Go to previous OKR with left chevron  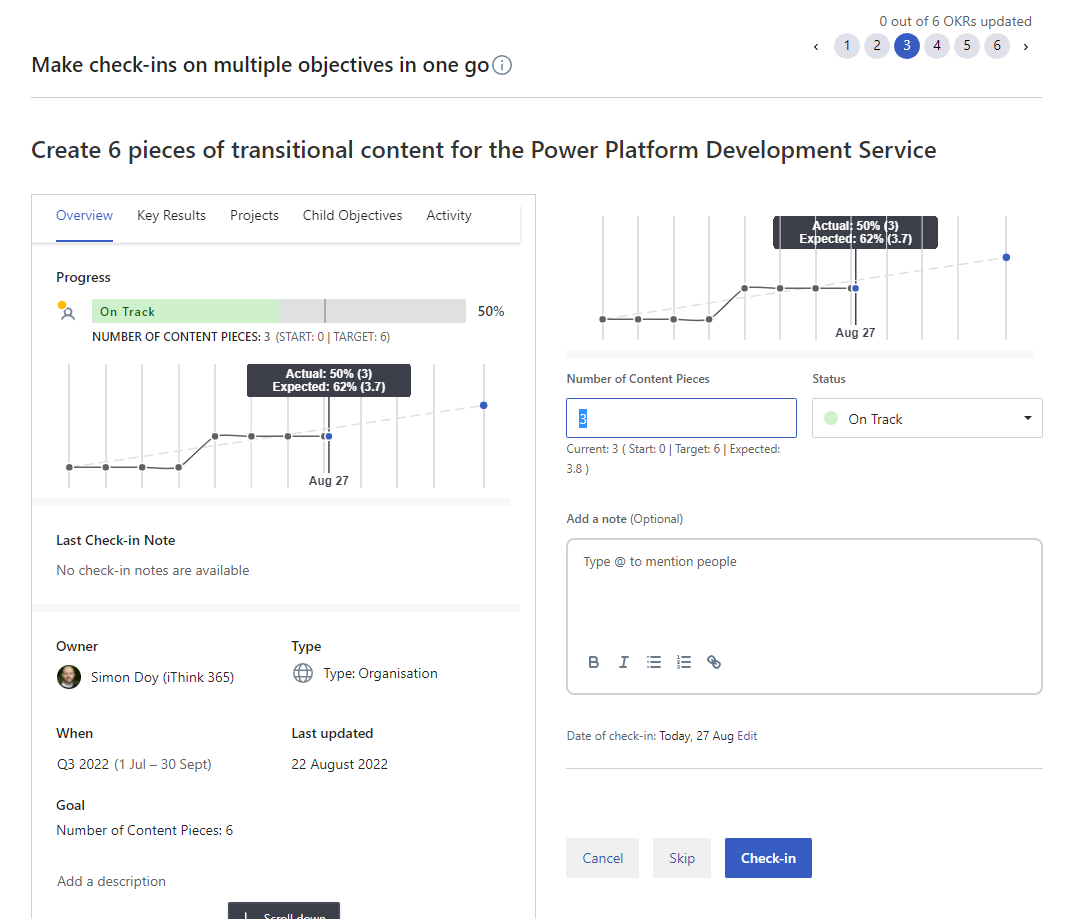(x=816, y=46)
